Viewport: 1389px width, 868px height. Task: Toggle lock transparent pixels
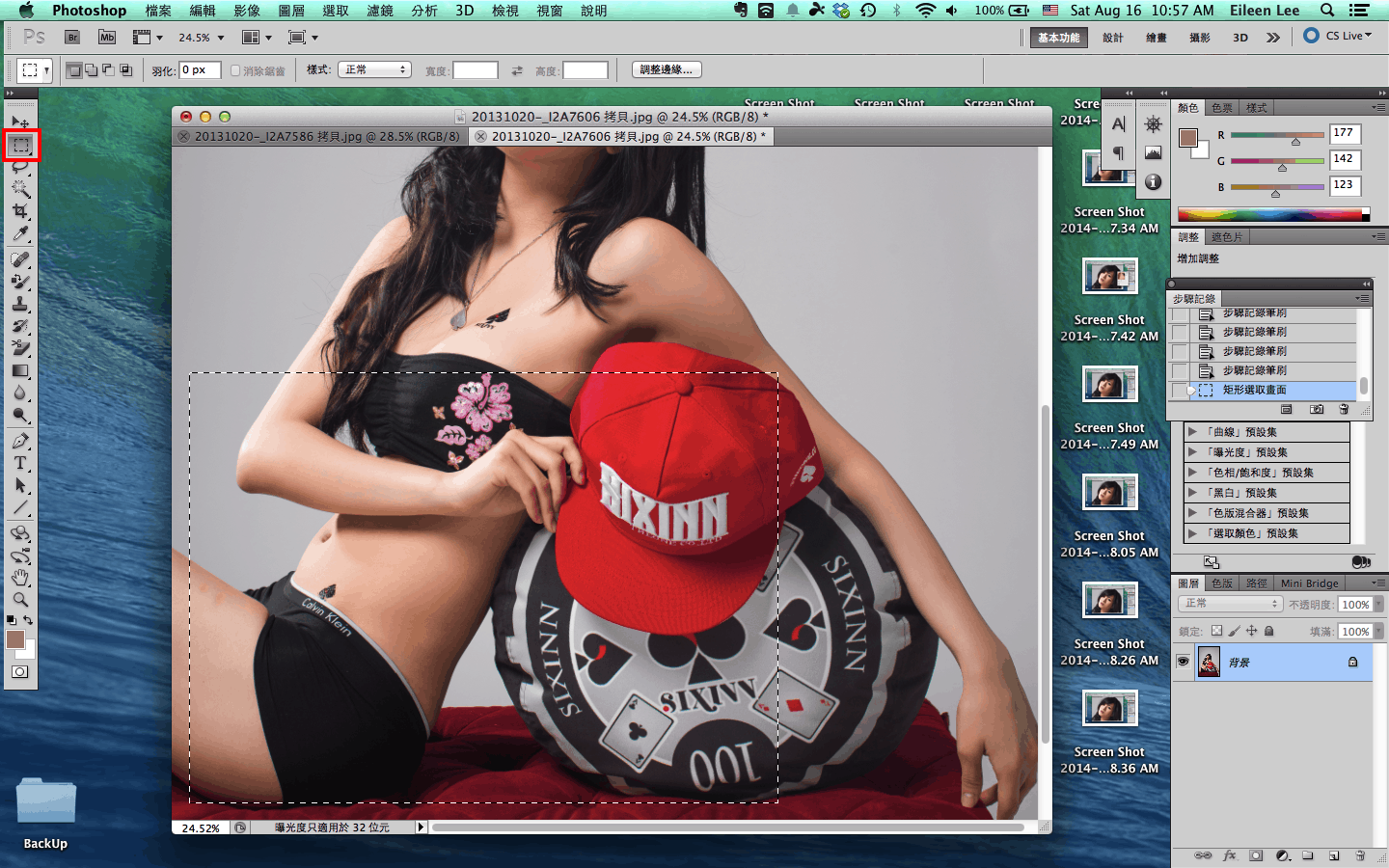tap(1216, 631)
